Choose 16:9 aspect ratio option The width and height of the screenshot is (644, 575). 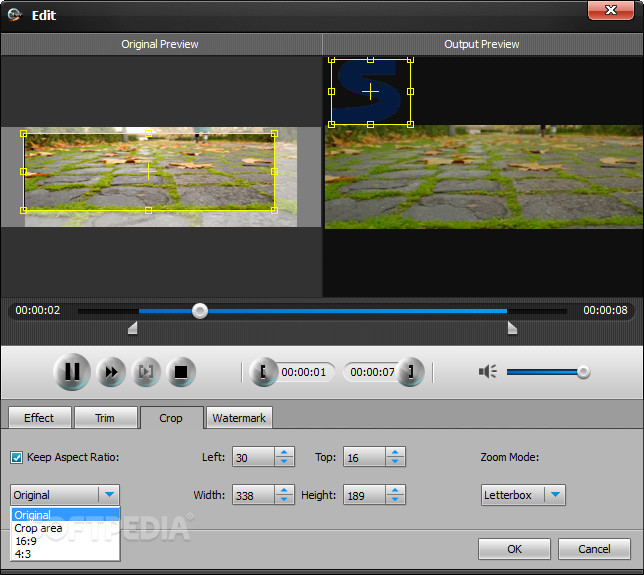(65, 541)
